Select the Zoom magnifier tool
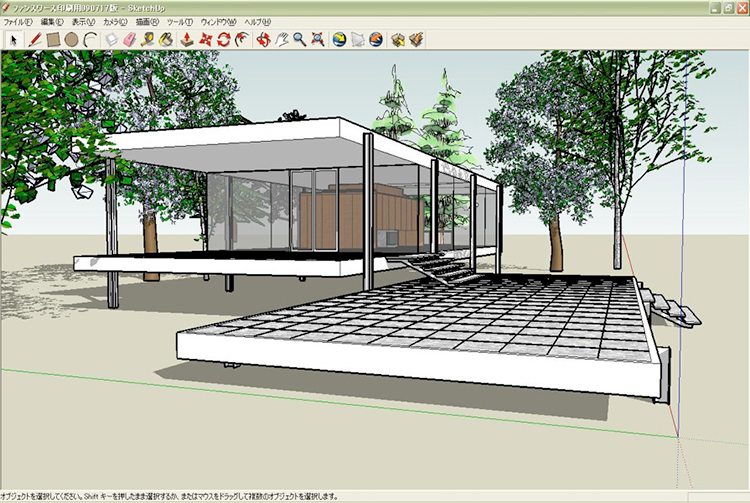Viewport: 750px width, 503px height. tap(299, 40)
